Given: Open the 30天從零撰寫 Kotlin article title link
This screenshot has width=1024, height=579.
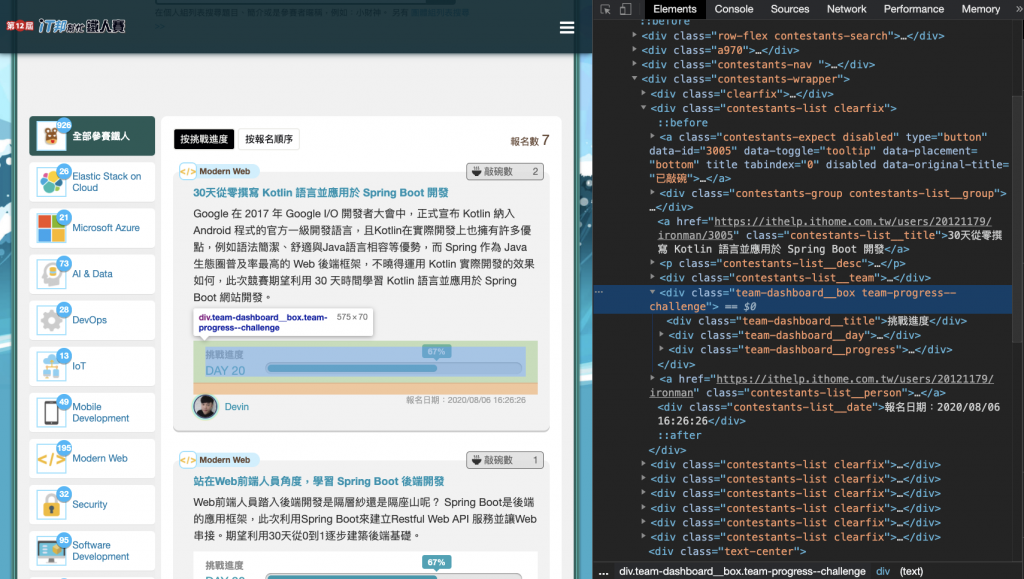Looking at the screenshot, I should (321, 193).
